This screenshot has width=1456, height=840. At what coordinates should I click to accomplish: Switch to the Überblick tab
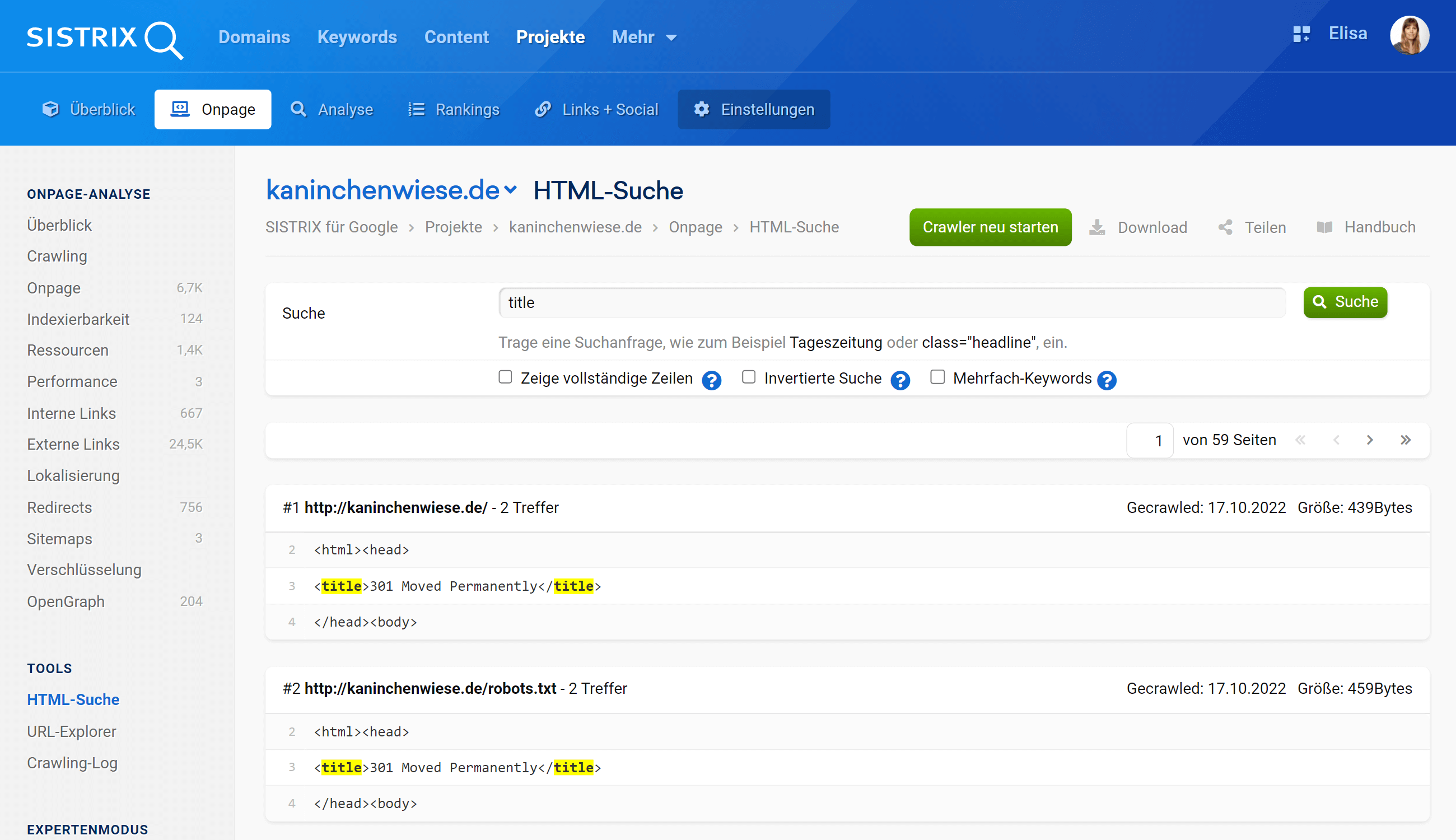[89, 109]
